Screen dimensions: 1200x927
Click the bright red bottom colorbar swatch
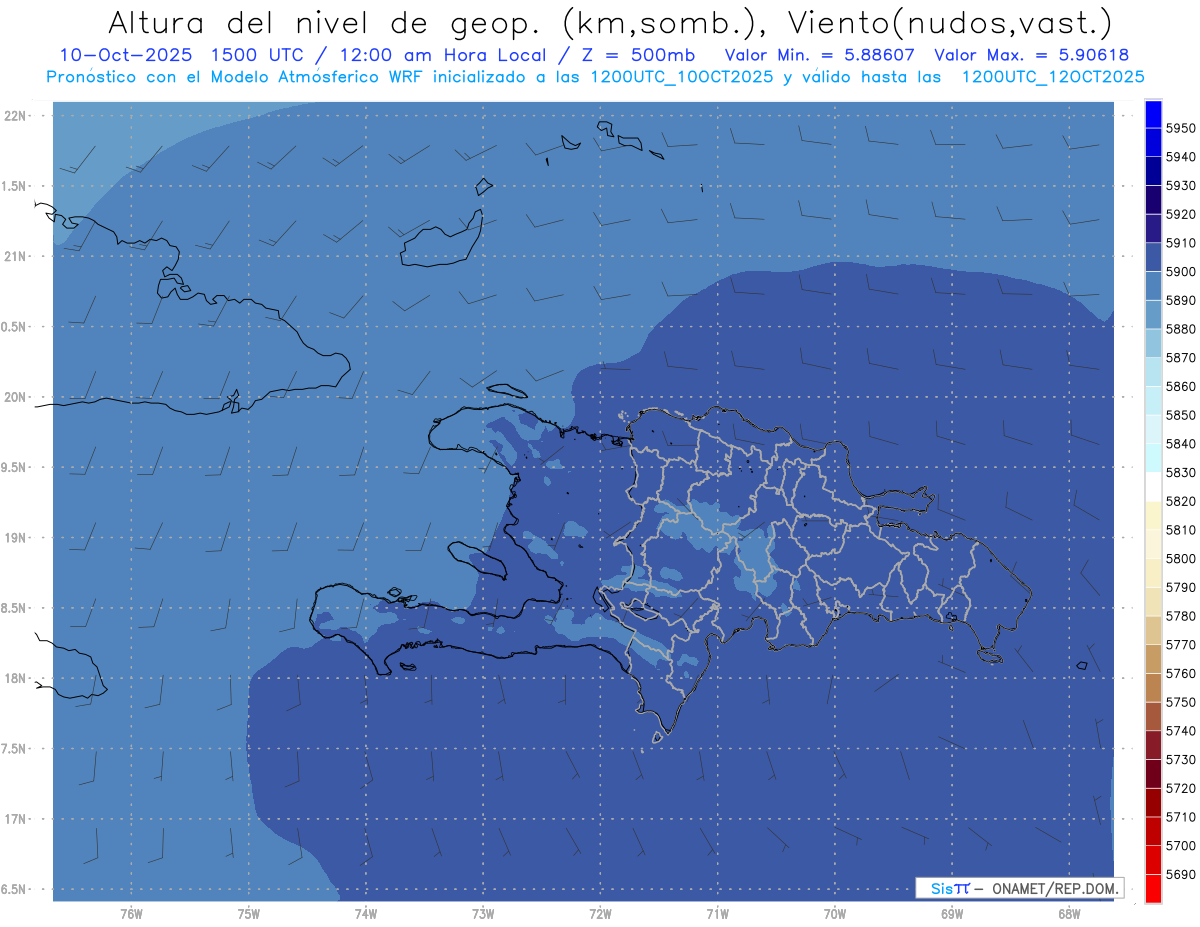[1152, 888]
